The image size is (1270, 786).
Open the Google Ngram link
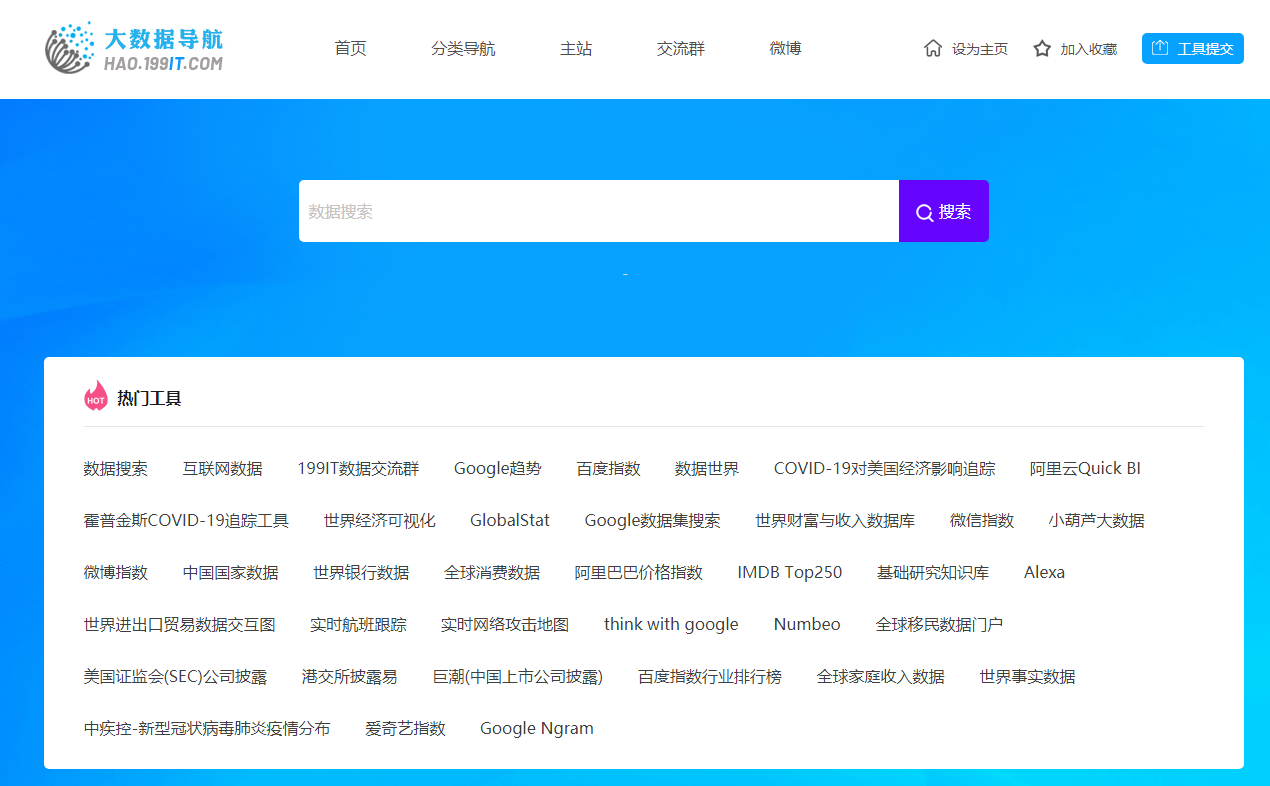(x=536, y=728)
